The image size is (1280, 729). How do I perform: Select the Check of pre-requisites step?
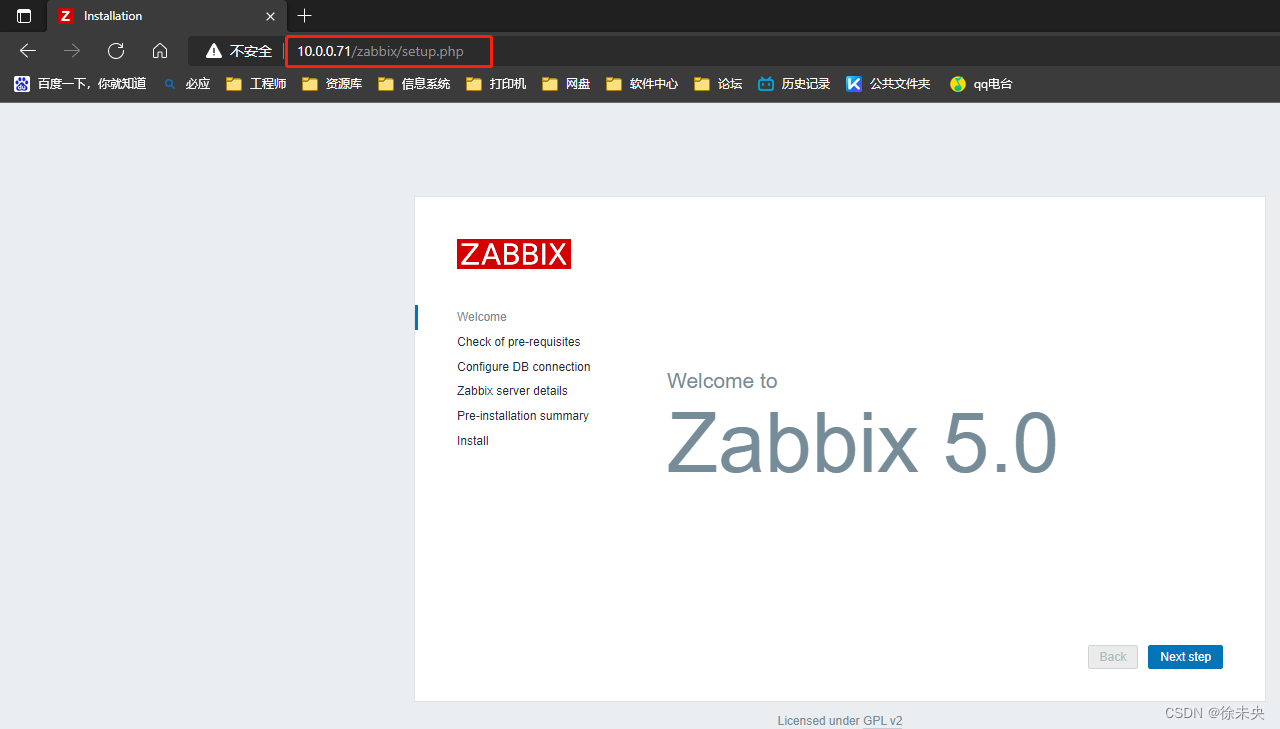[518, 341]
